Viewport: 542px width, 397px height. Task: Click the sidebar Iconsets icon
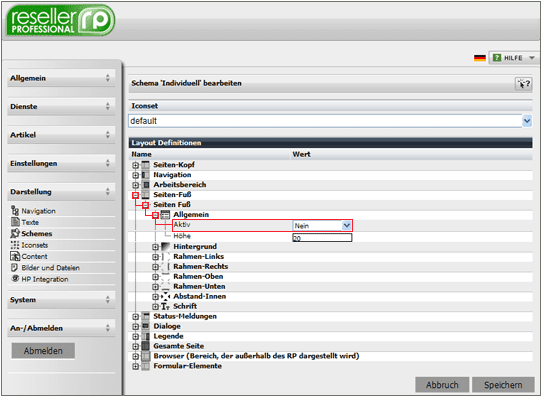pos(15,245)
